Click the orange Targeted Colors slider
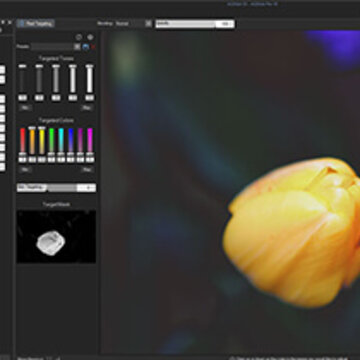This screenshot has height=360, width=360. pyautogui.click(x=32, y=140)
